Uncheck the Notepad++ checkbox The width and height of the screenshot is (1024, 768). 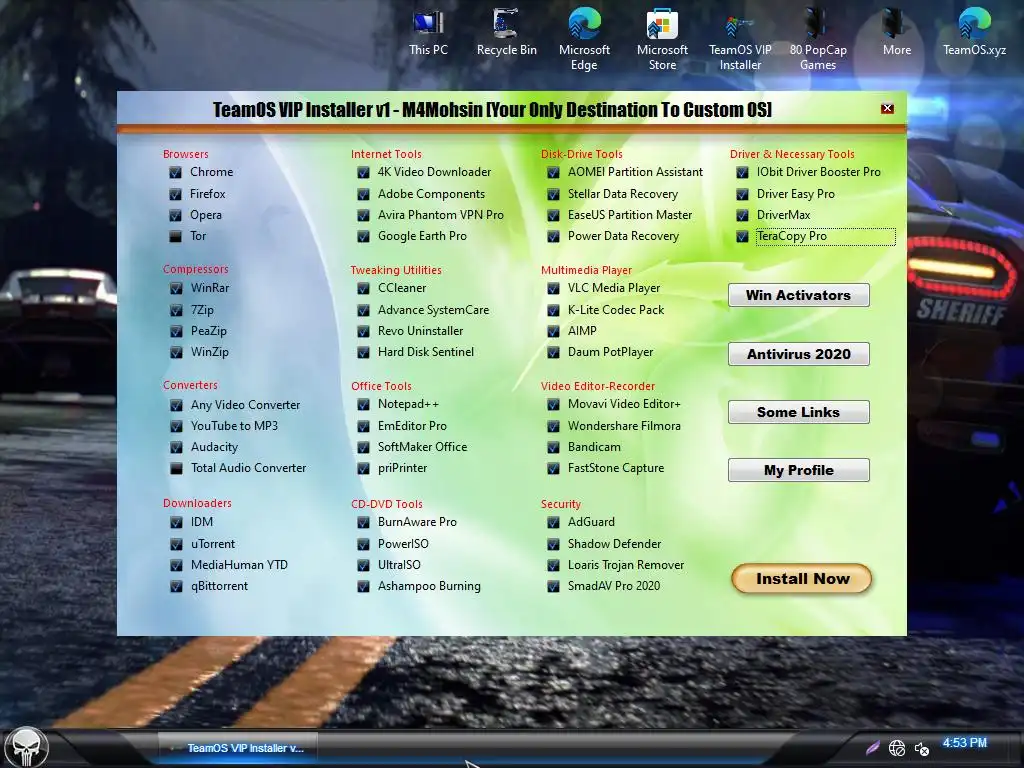point(363,405)
